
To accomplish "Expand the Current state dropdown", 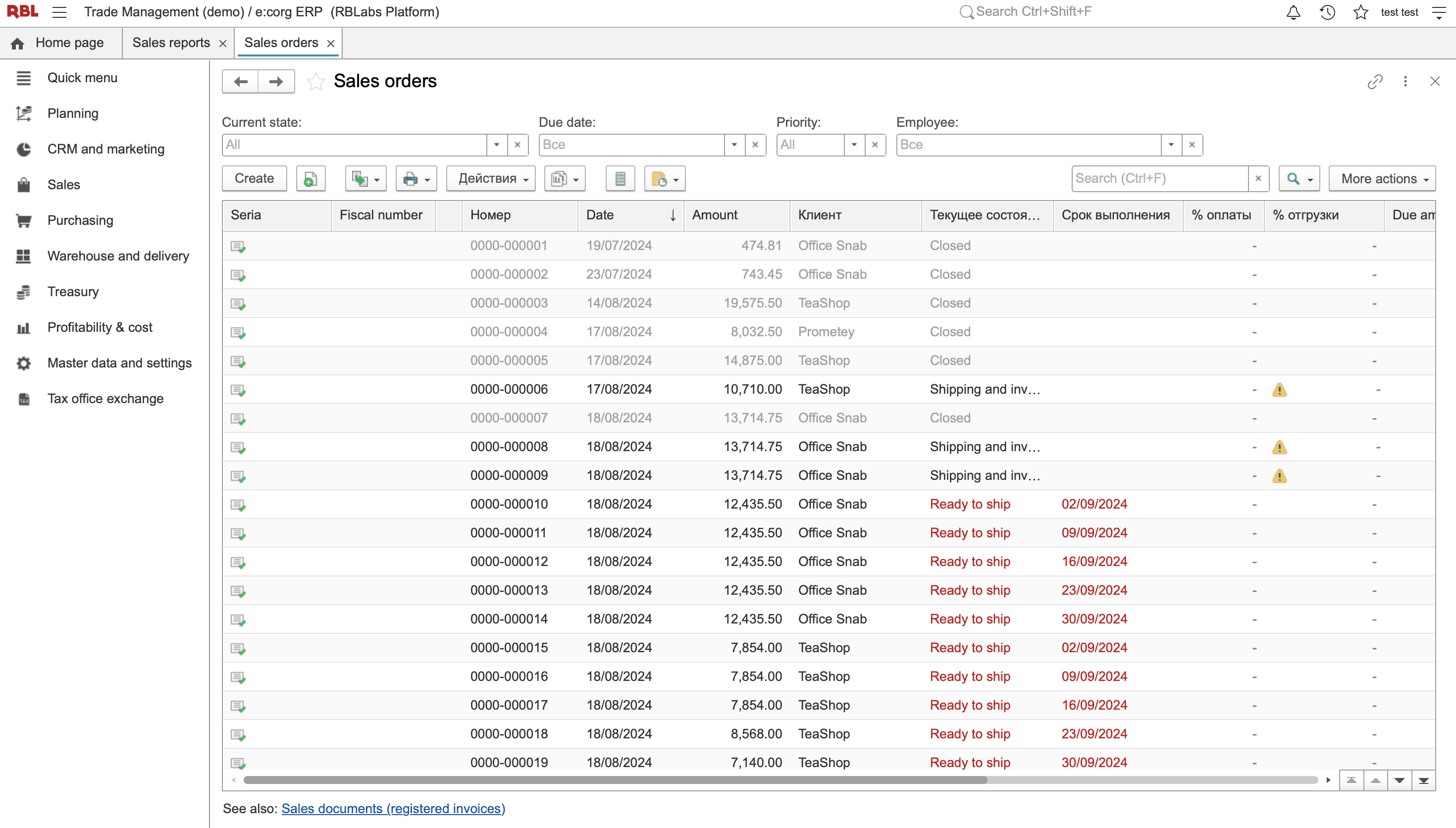I will click(x=496, y=145).
